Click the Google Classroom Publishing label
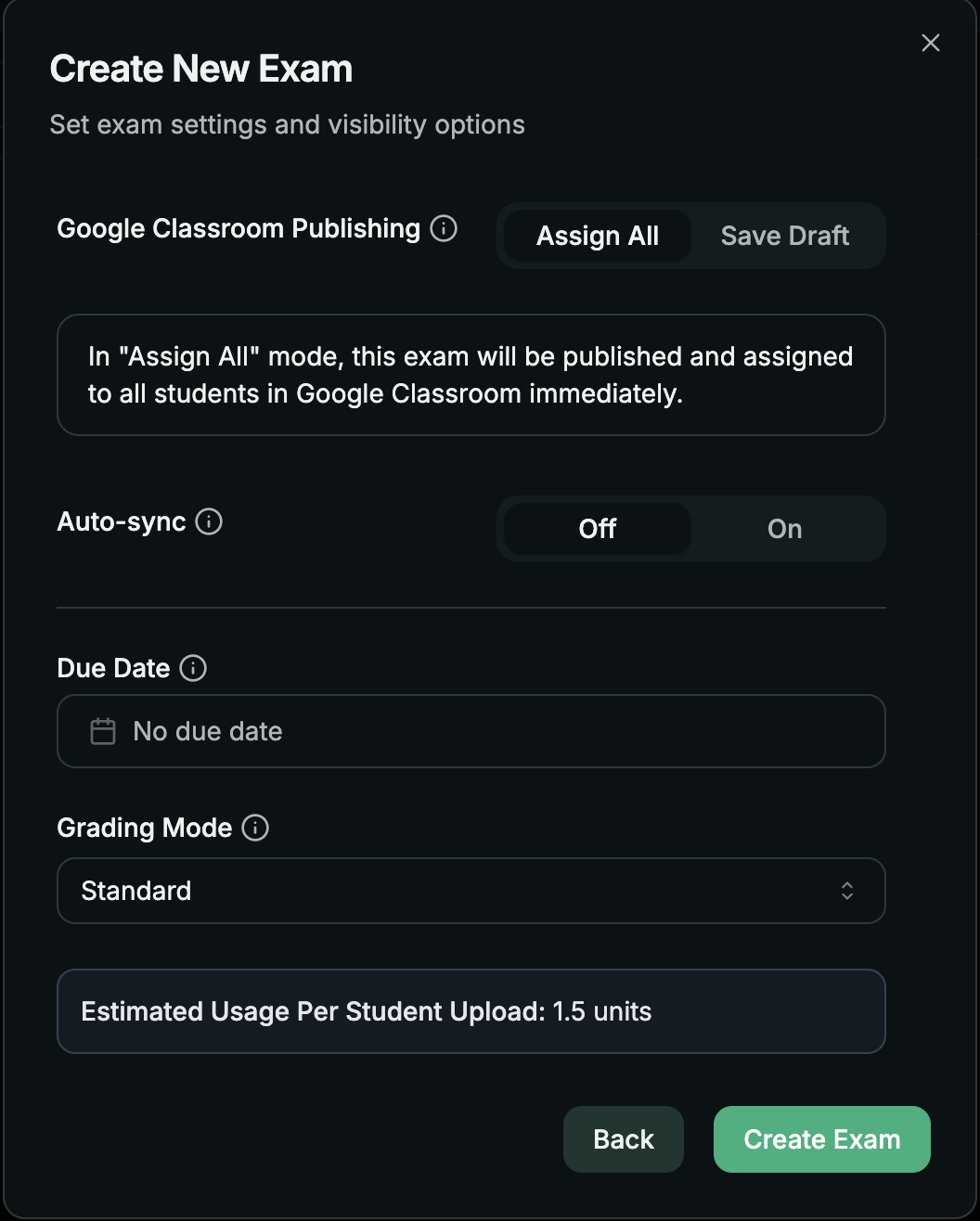 239,228
